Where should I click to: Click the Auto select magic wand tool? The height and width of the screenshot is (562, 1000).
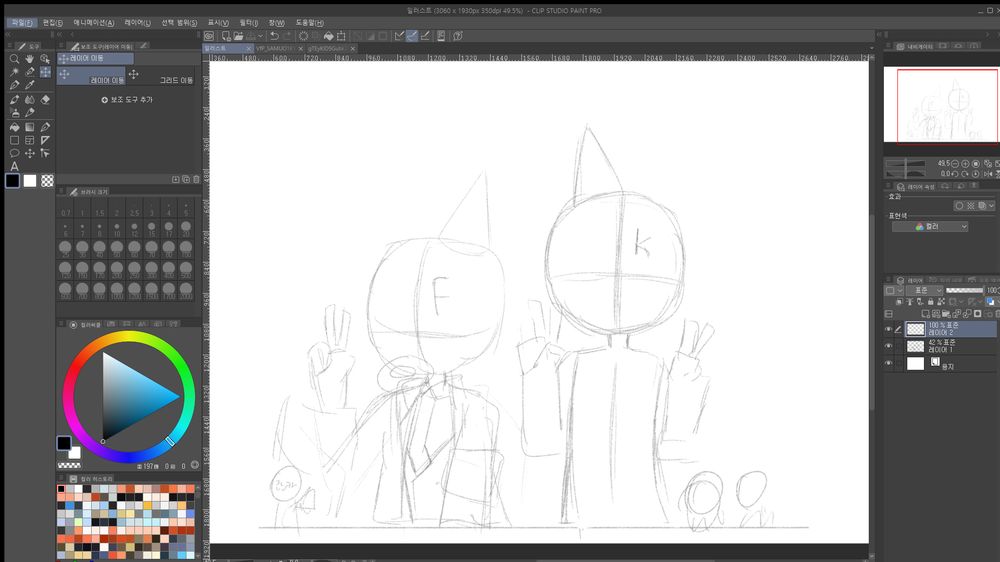click(x=14, y=73)
